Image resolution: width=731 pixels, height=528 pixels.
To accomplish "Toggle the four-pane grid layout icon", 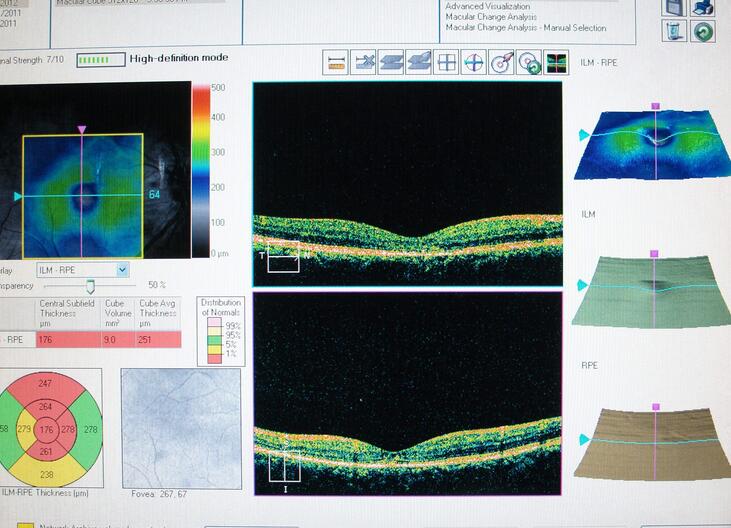I will click(446, 62).
